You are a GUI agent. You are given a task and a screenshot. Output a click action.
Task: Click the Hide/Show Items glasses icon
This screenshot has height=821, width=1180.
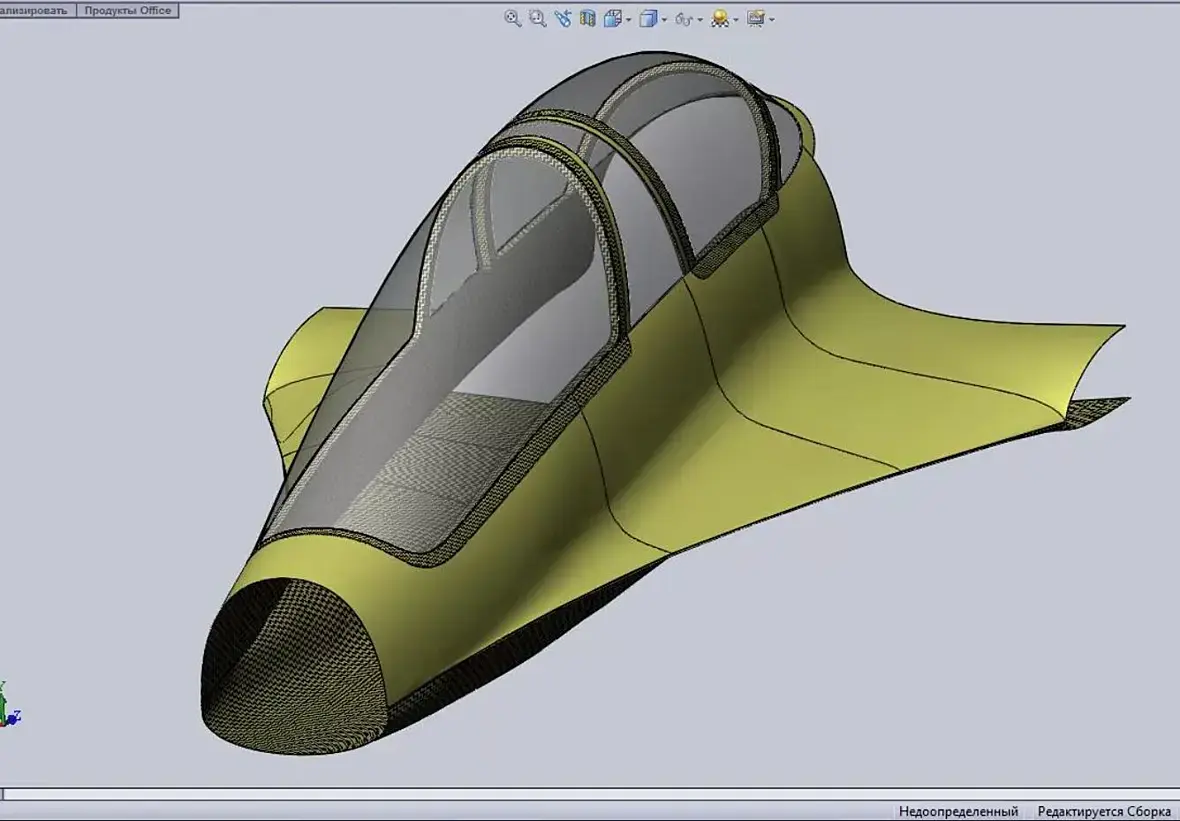tap(683, 19)
